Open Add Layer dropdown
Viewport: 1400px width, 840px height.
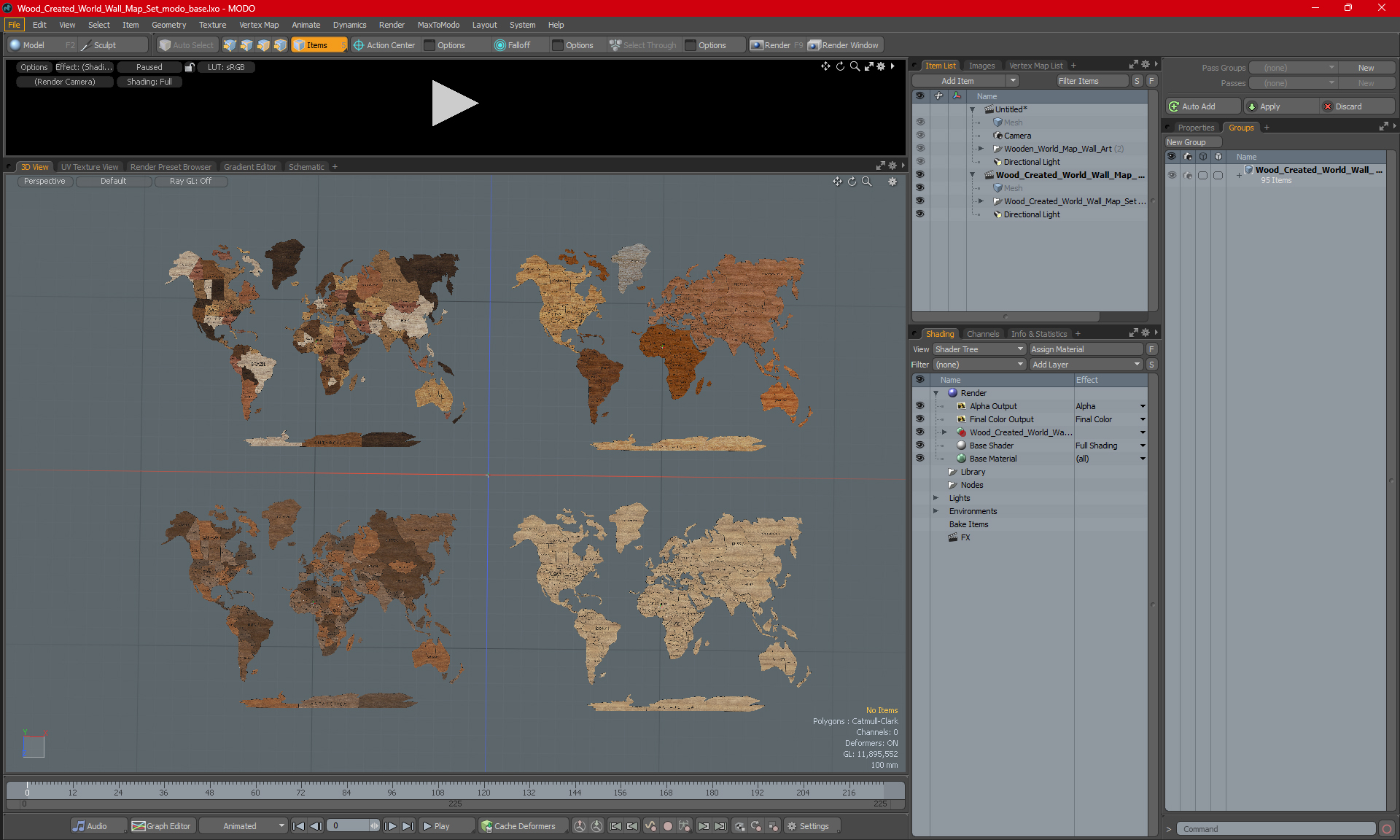1086,365
